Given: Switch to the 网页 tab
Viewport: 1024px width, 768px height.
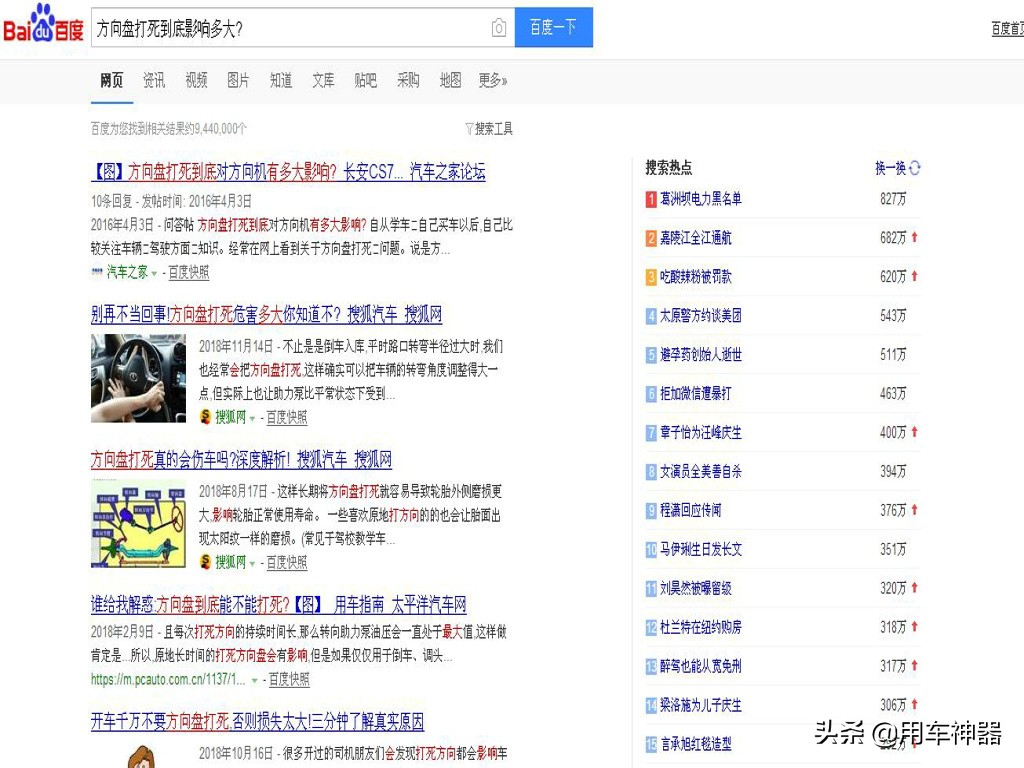Looking at the screenshot, I should coord(112,80).
